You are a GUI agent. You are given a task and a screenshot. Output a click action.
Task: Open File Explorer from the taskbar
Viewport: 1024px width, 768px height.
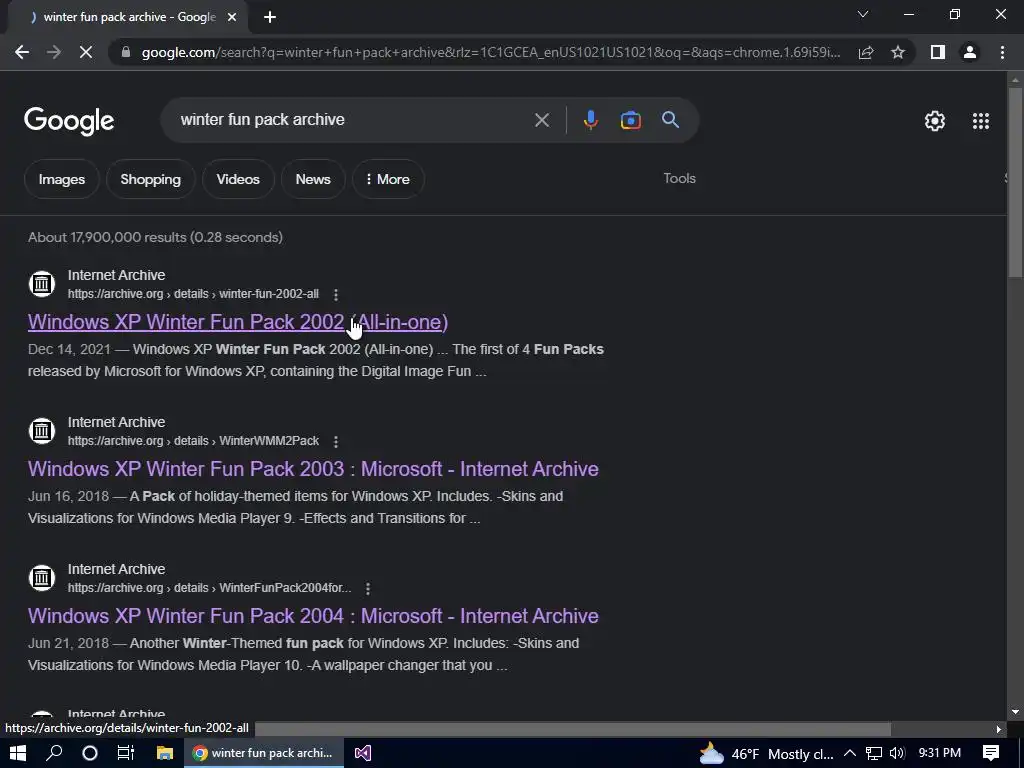[x=165, y=753]
